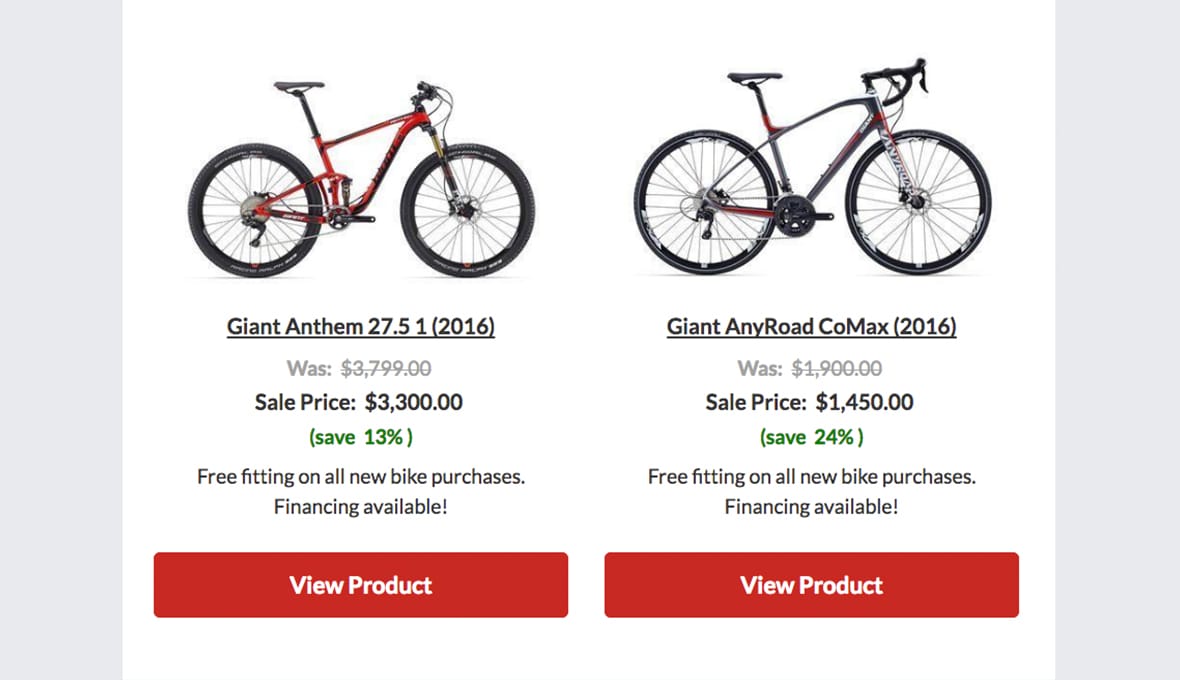Click the $3,300.00 sale price
The width and height of the screenshot is (1180, 680).
(416, 402)
